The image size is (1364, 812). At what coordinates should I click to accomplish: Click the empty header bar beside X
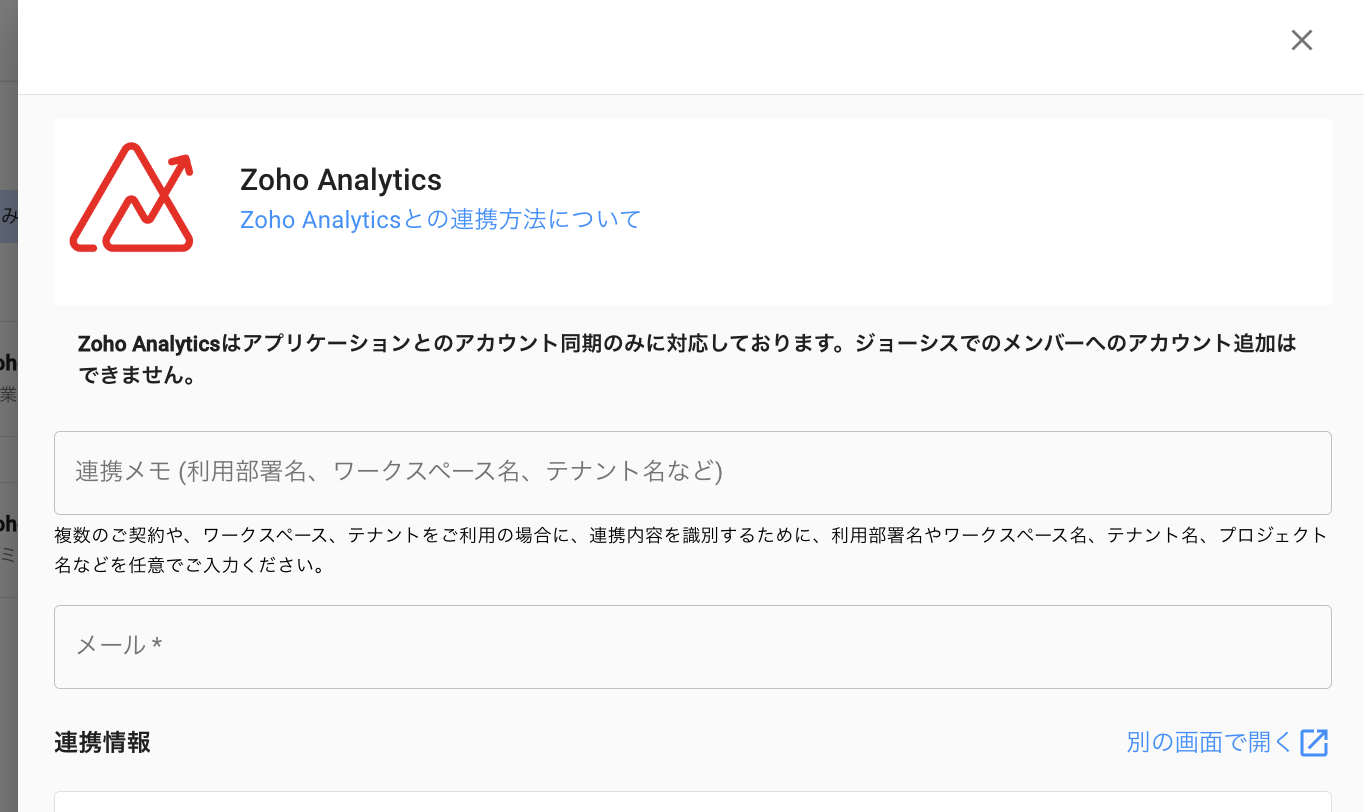pos(650,46)
